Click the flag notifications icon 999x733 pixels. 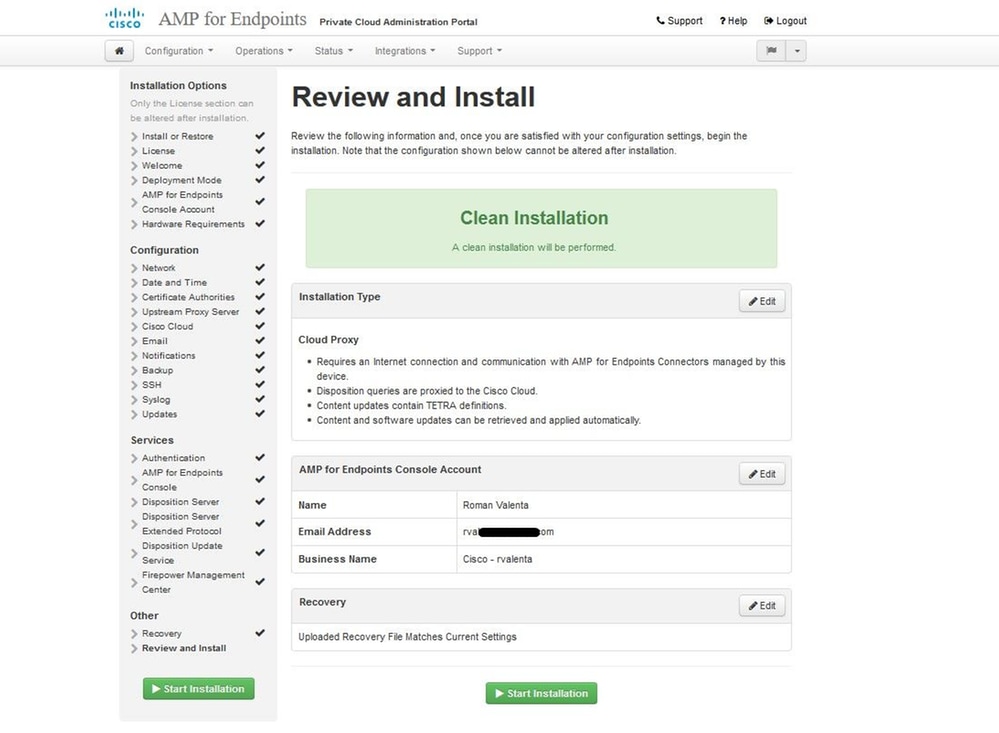(x=772, y=51)
